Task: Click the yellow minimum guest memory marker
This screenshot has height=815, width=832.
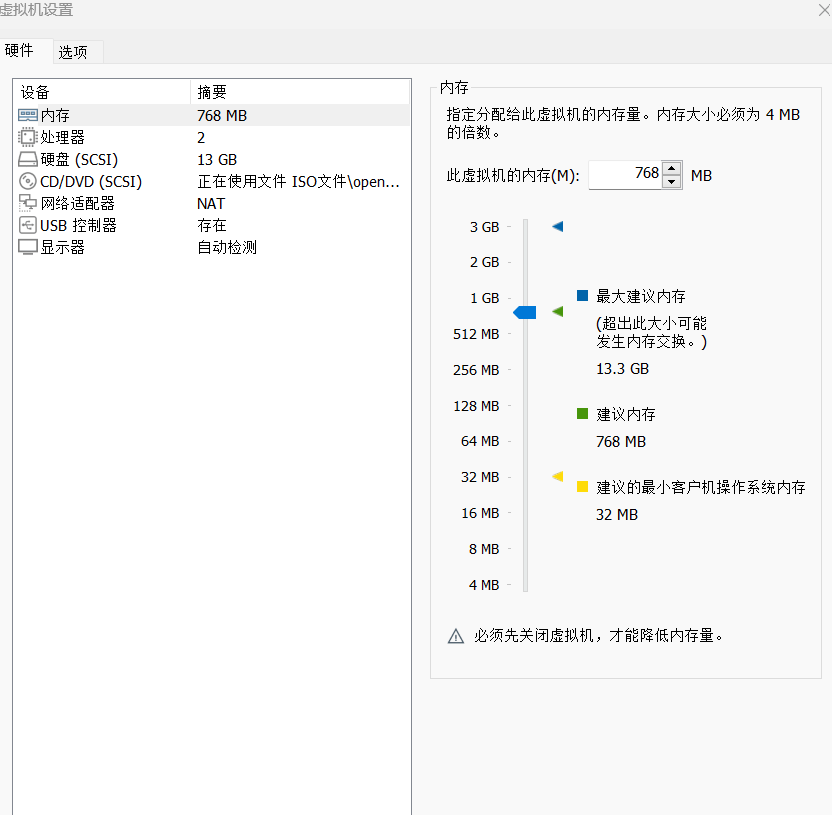Action: point(558,477)
